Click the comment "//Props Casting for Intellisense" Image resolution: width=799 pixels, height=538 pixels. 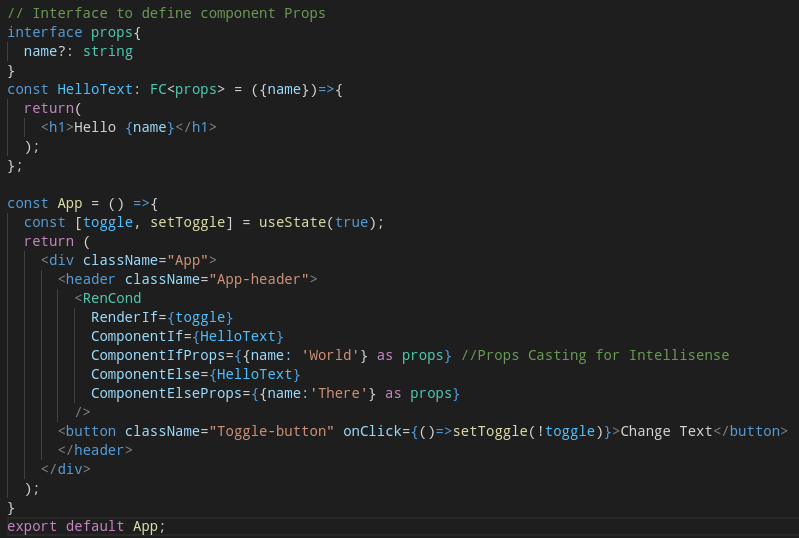point(595,355)
